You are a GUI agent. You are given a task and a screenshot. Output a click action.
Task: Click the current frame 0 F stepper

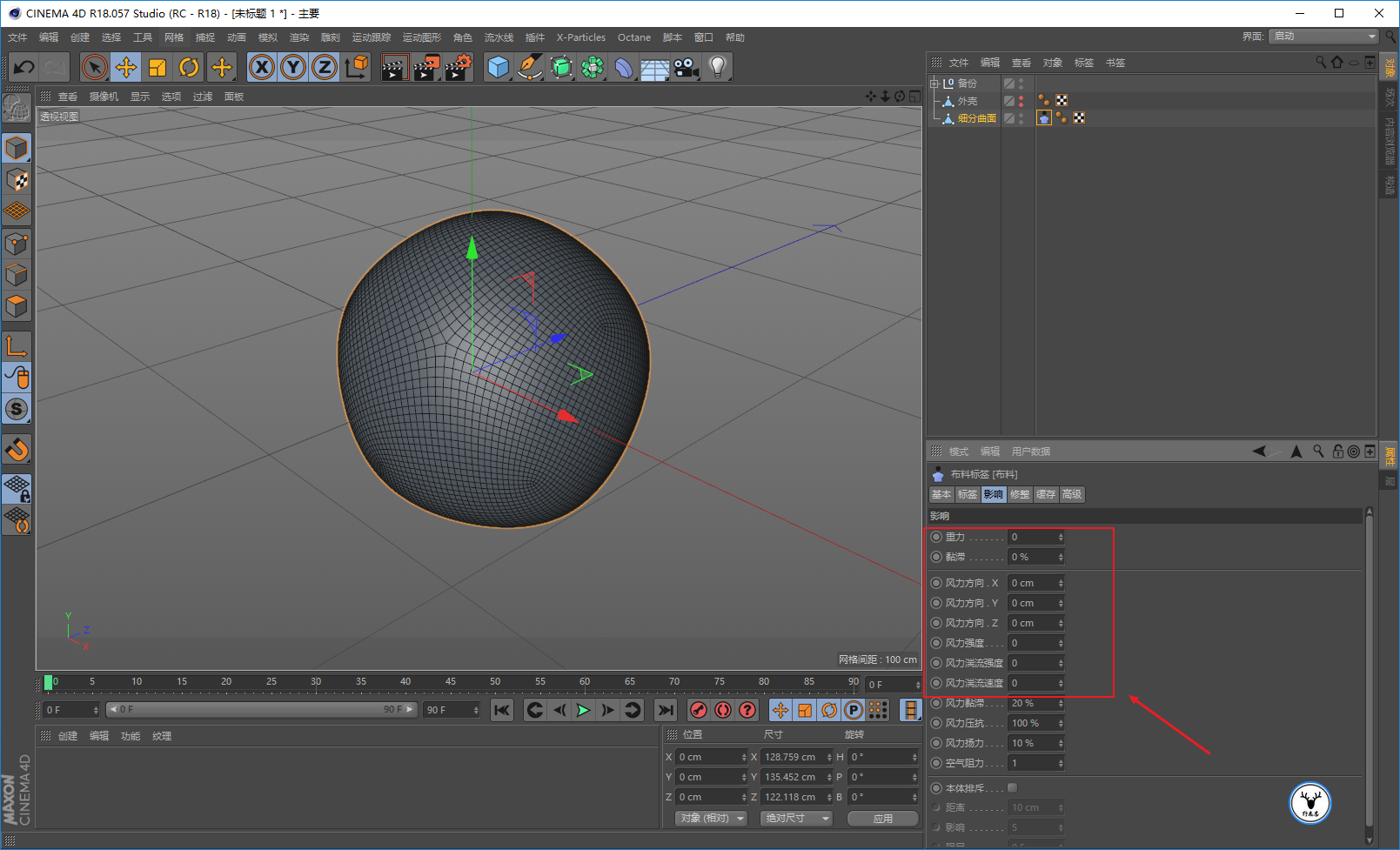click(x=96, y=711)
